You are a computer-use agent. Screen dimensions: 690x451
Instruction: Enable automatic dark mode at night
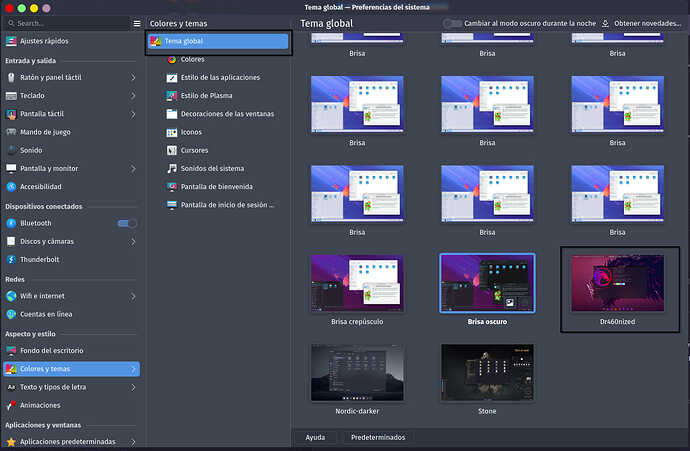coord(453,23)
